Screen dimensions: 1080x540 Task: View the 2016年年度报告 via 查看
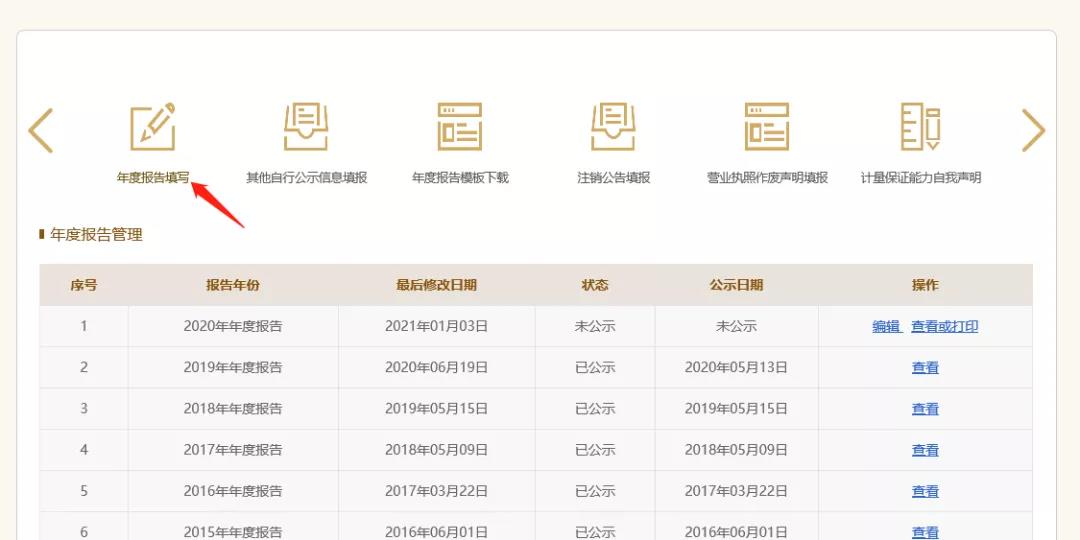[925, 492]
